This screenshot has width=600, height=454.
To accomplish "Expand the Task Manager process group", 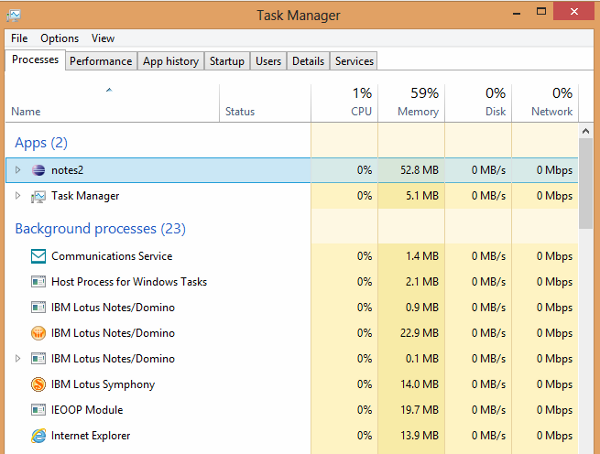I will 18,196.
